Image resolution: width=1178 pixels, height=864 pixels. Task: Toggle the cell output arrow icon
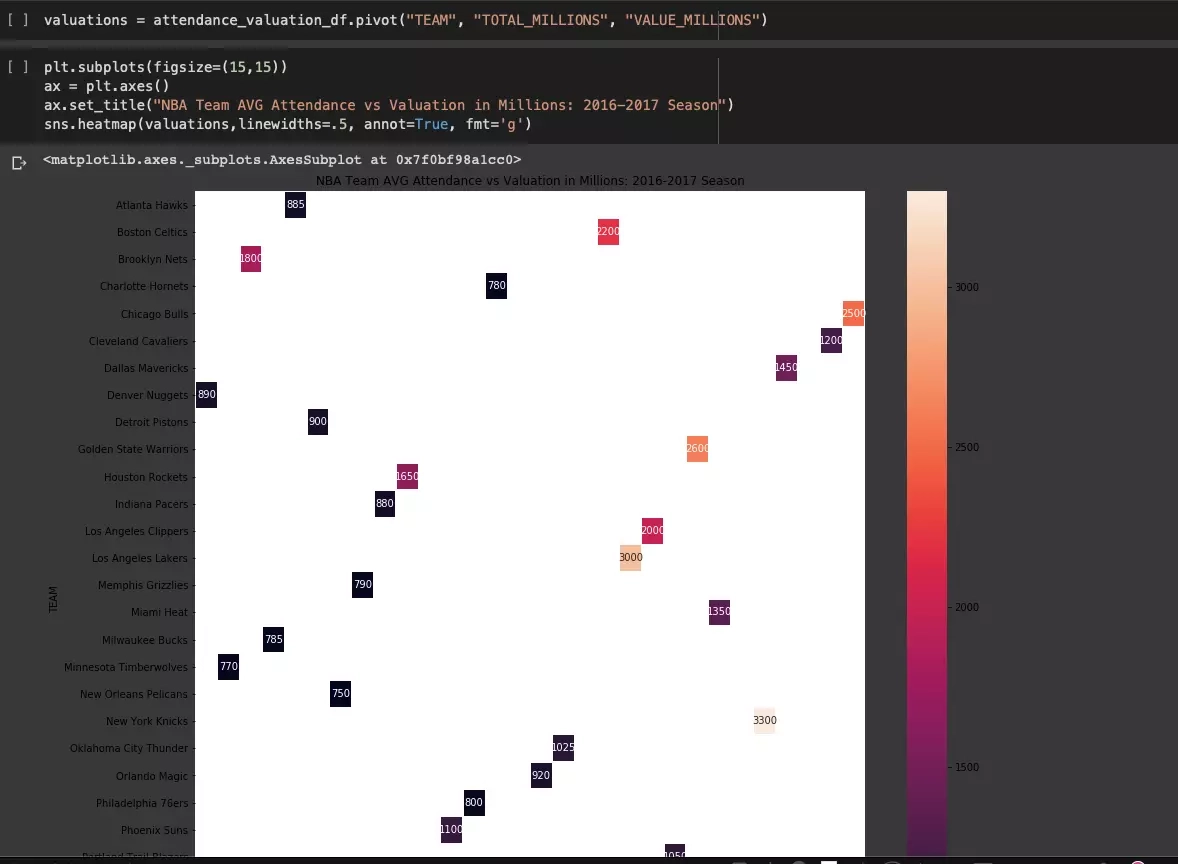20,163
